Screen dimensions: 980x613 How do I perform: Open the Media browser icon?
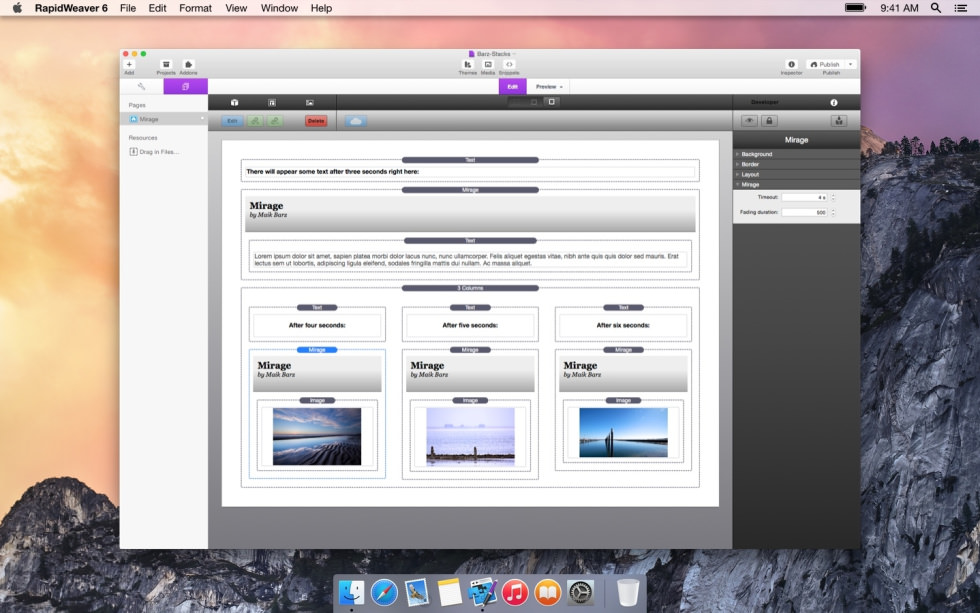(488, 64)
